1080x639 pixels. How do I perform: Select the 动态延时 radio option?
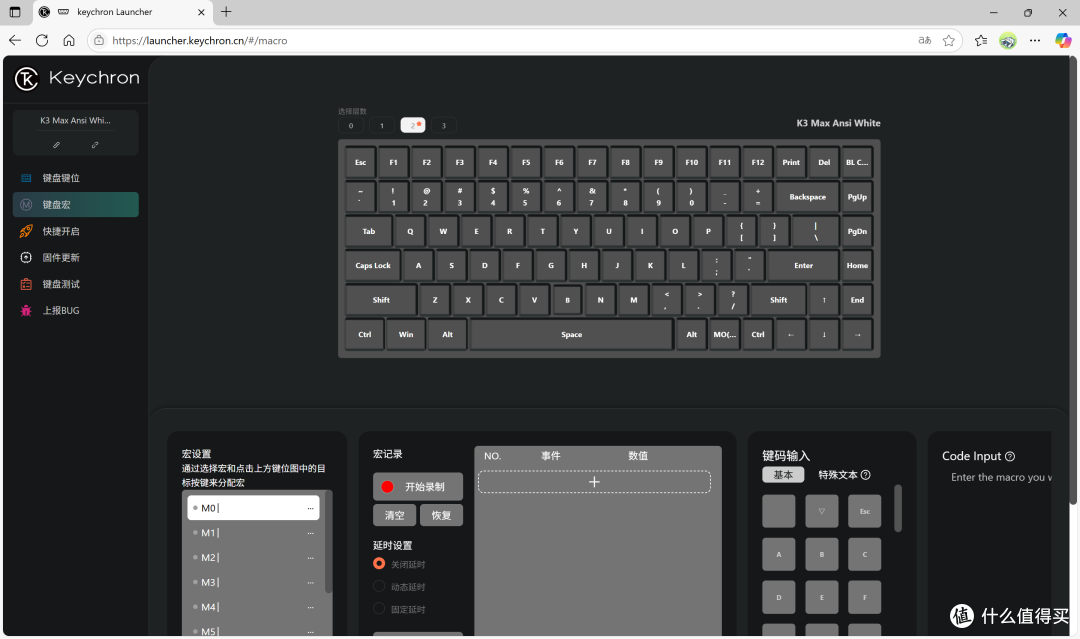tap(379, 586)
